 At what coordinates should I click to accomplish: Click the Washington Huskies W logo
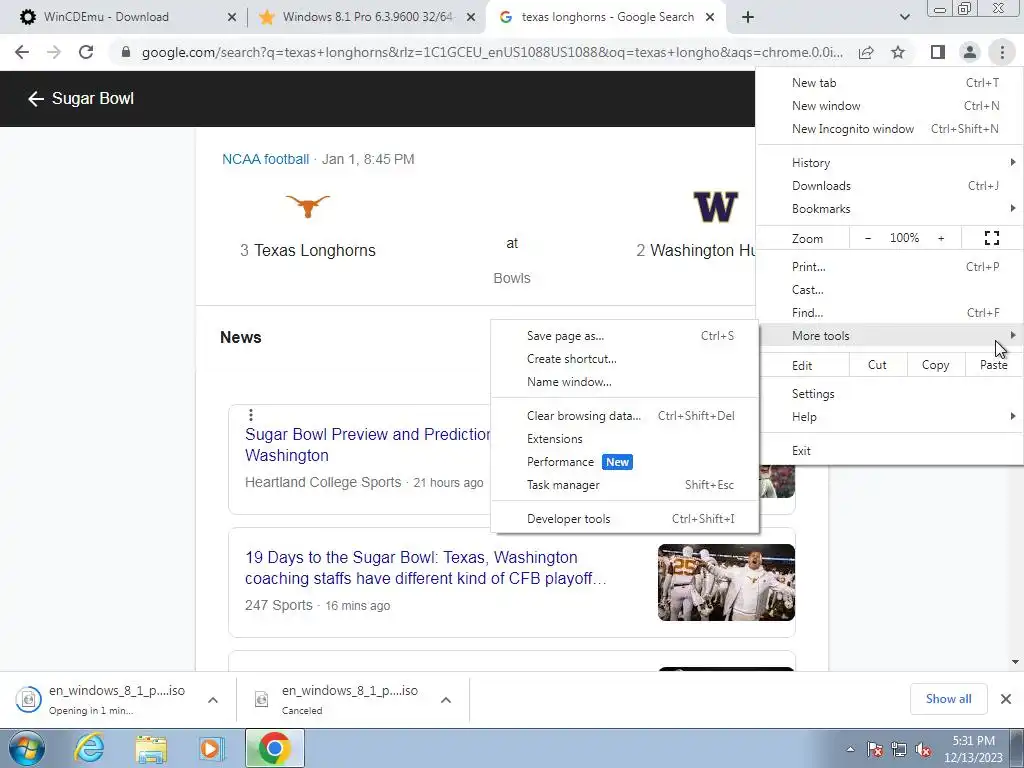715,206
